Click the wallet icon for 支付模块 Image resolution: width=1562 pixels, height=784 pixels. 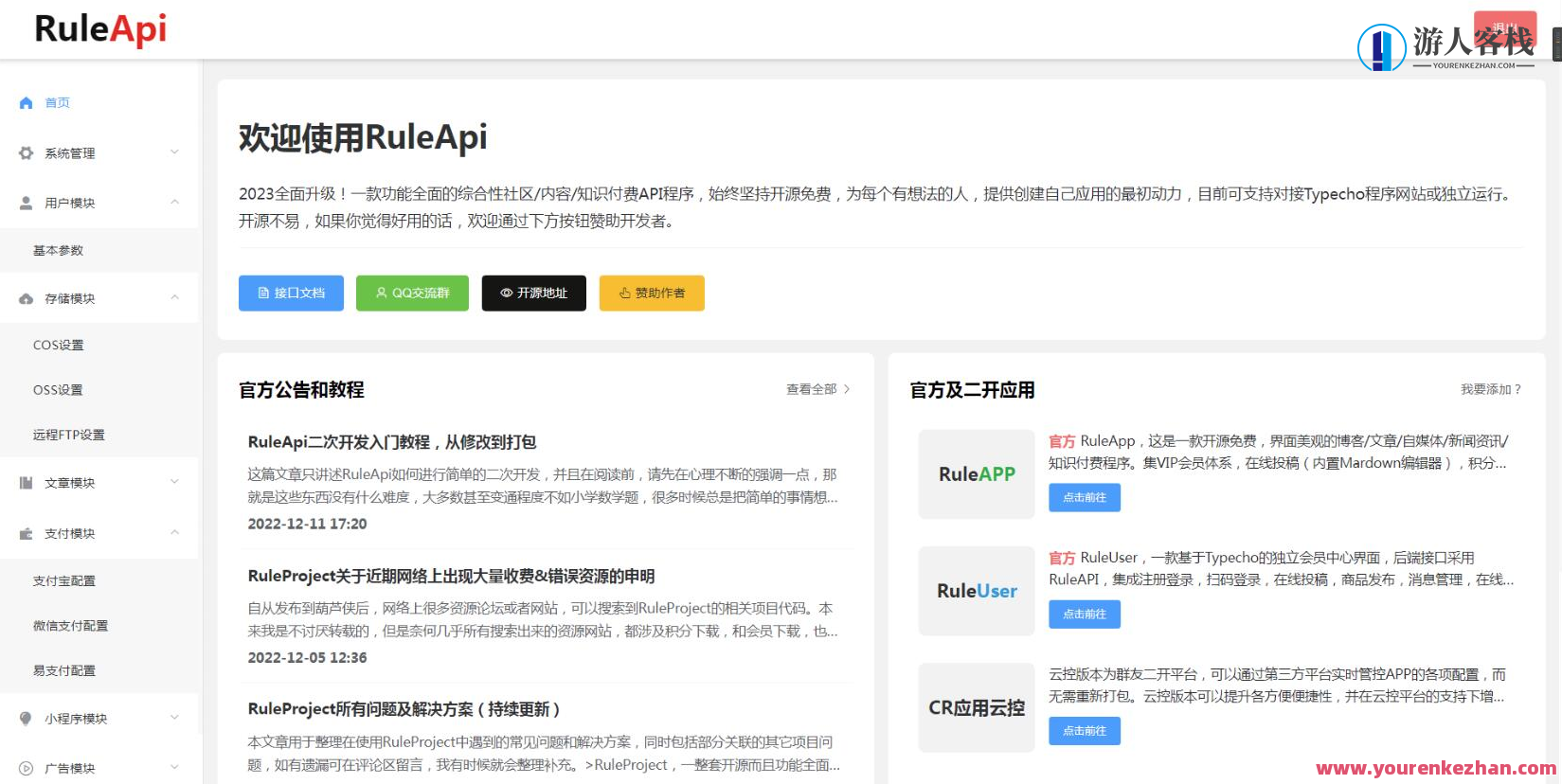pyautogui.click(x=26, y=533)
